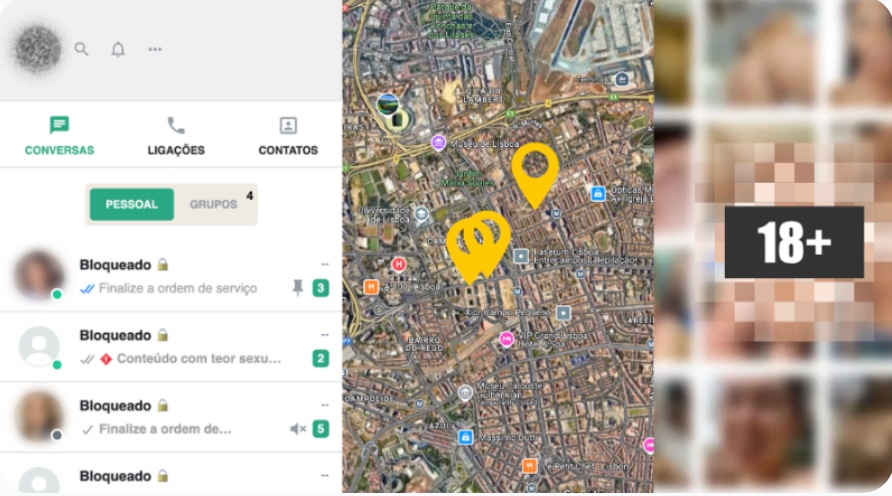Switch to the Conversas tab
Image resolution: width=892 pixels, height=496 pixels.
(x=59, y=136)
